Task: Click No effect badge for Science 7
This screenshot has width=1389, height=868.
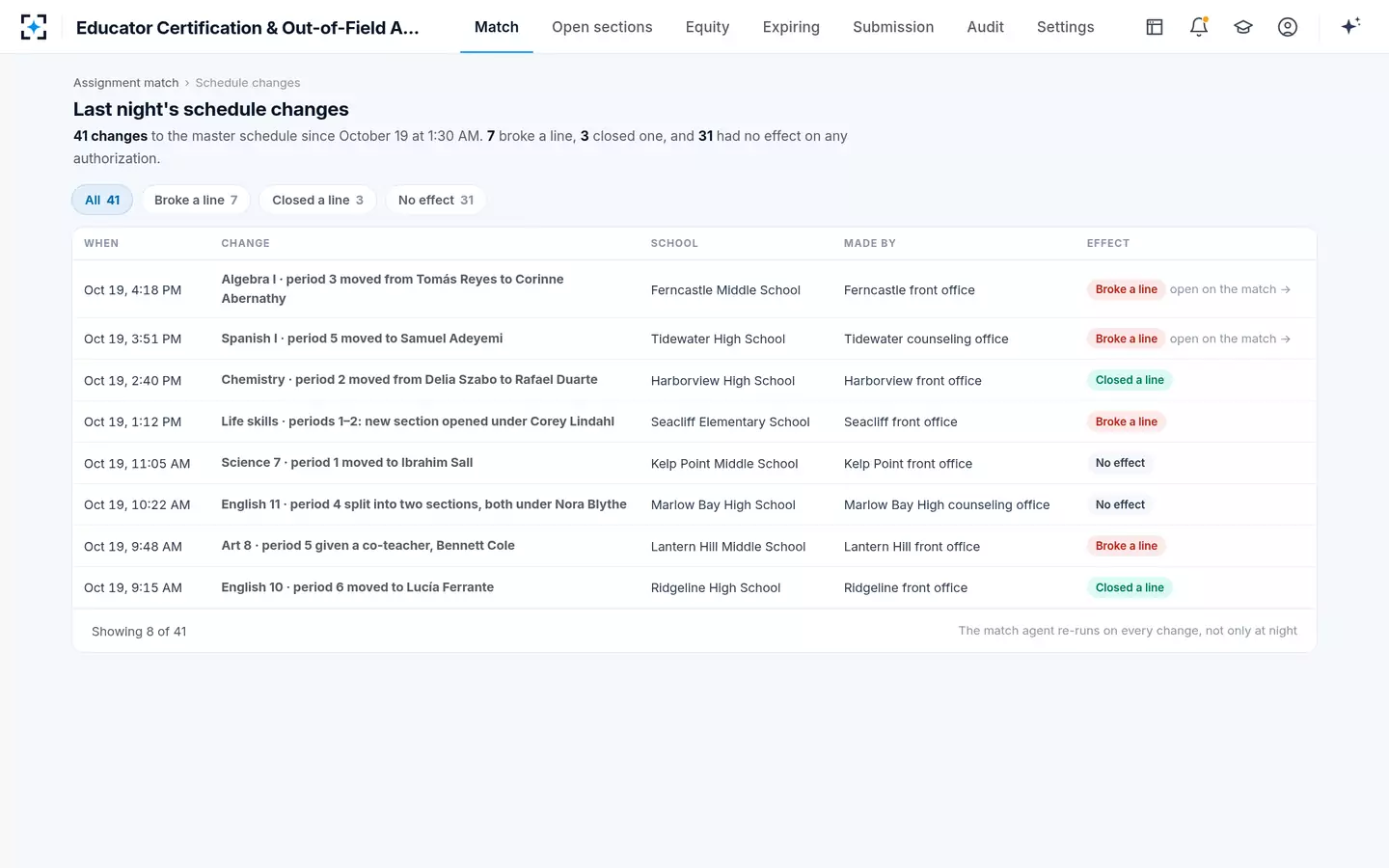Action: click(1120, 463)
